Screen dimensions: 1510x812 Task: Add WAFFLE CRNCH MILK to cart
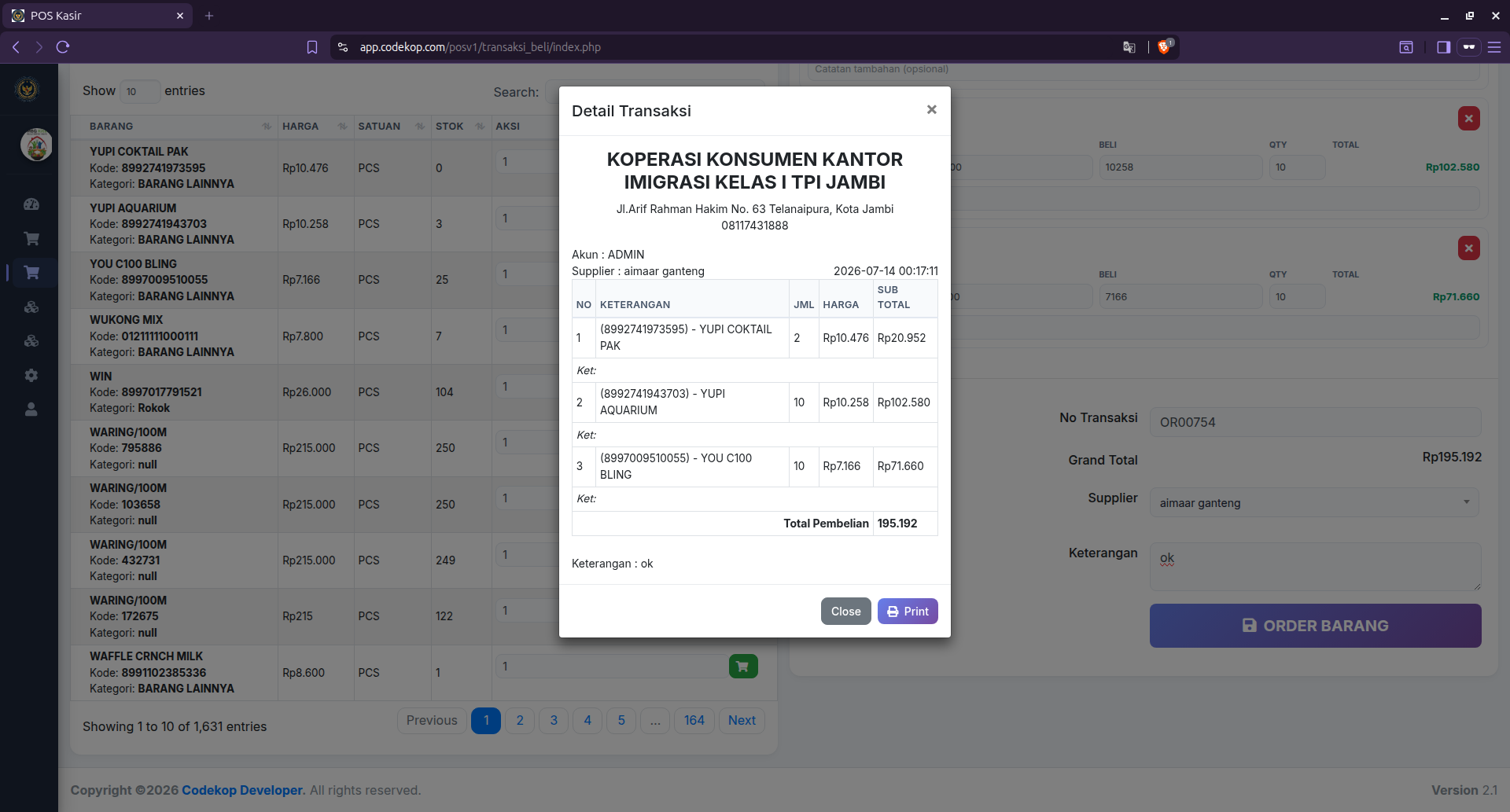pyautogui.click(x=743, y=667)
